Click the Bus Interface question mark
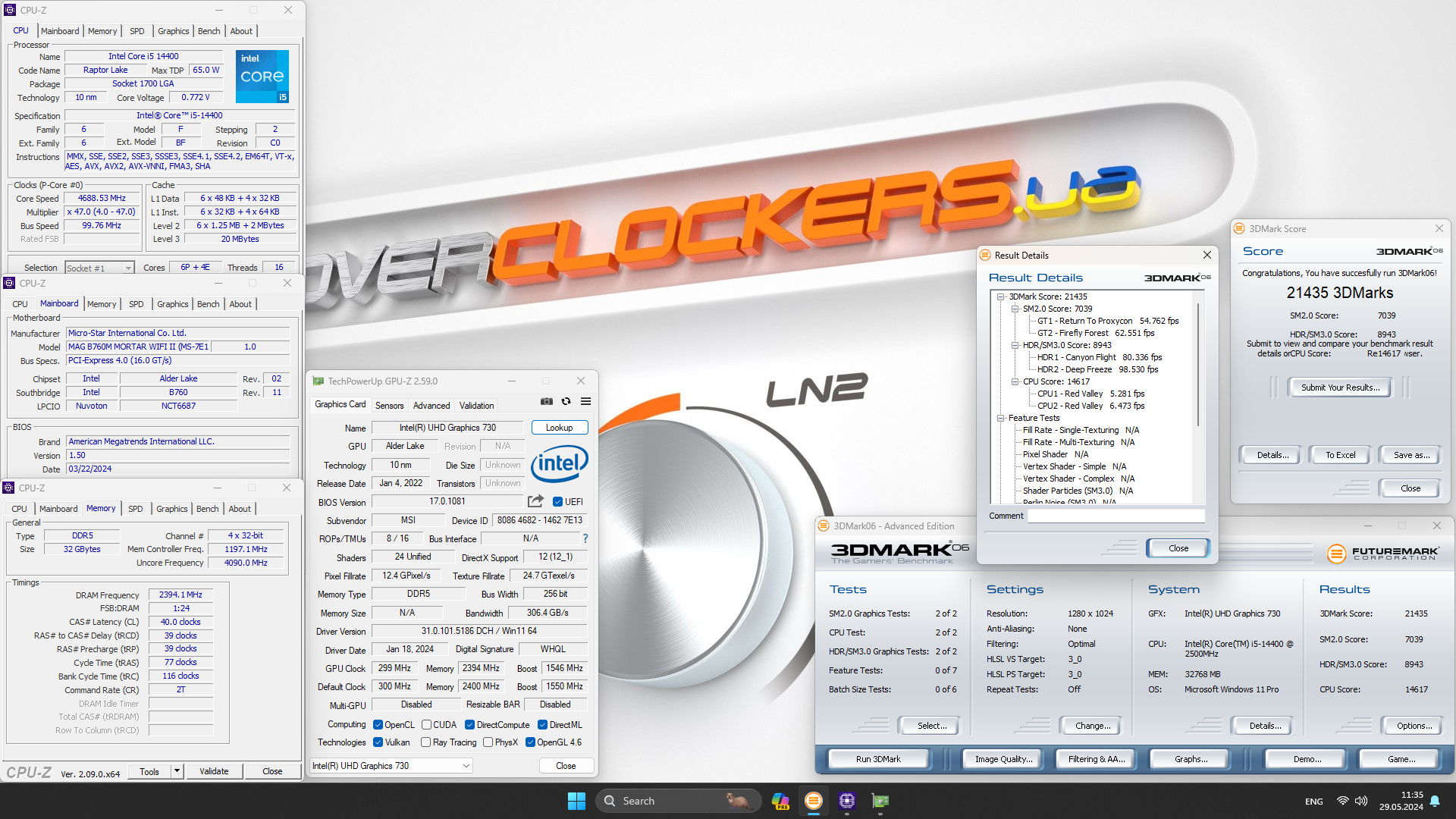 585,538
